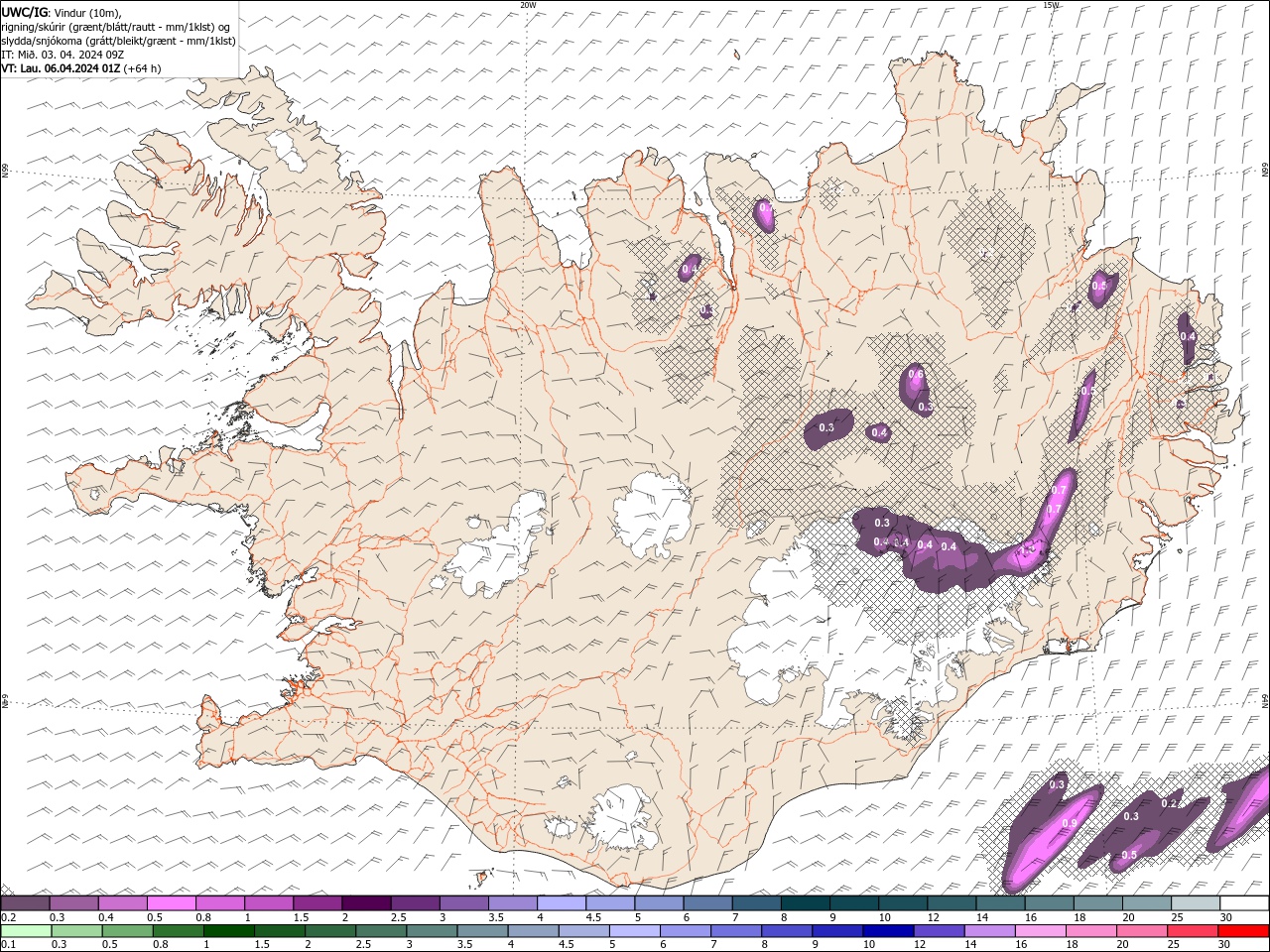Click the 66N latitude label on left edge

[5, 172]
